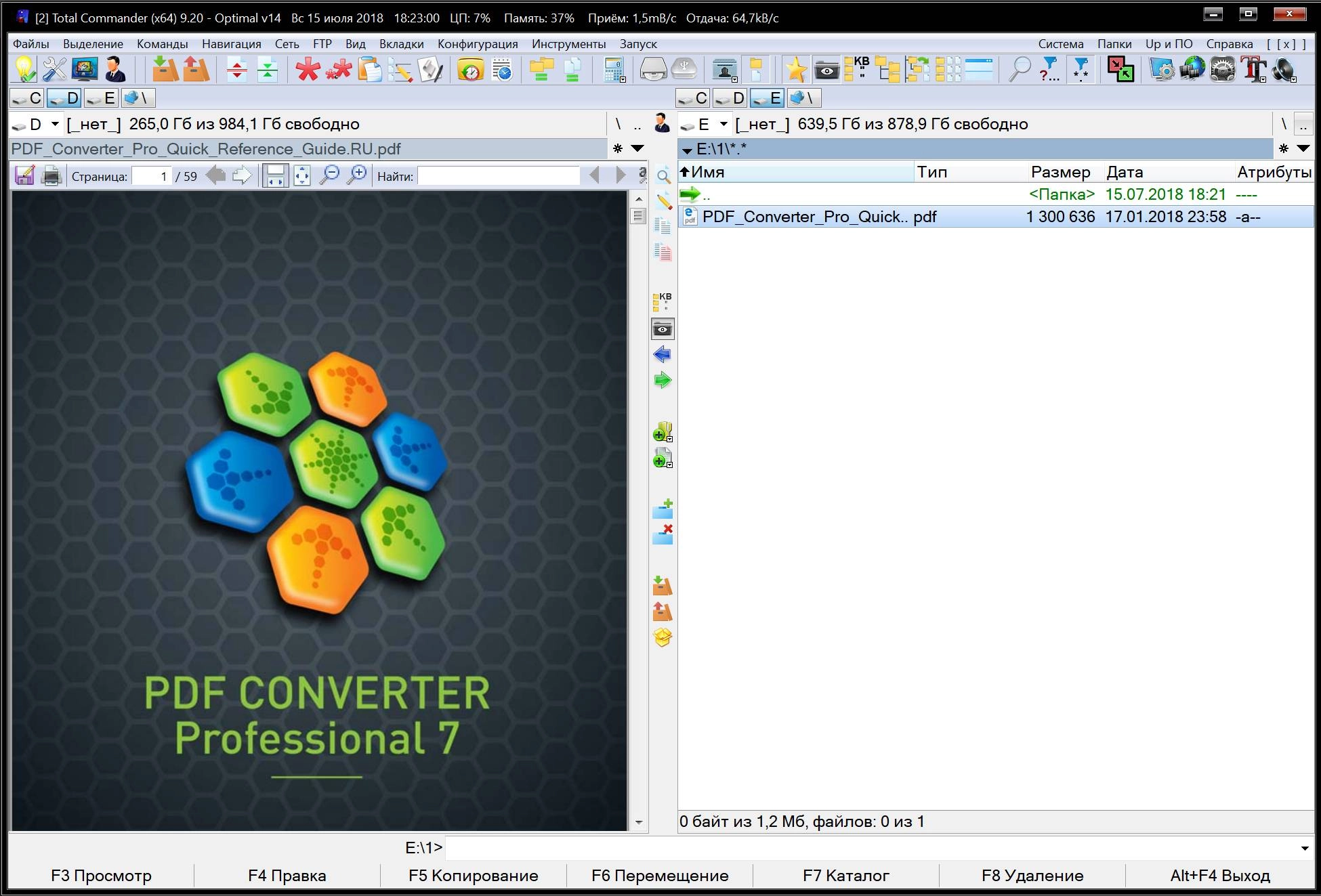Open the calculator icon dropdown arrow
This screenshot has height=896, width=1321.
point(623,79)
